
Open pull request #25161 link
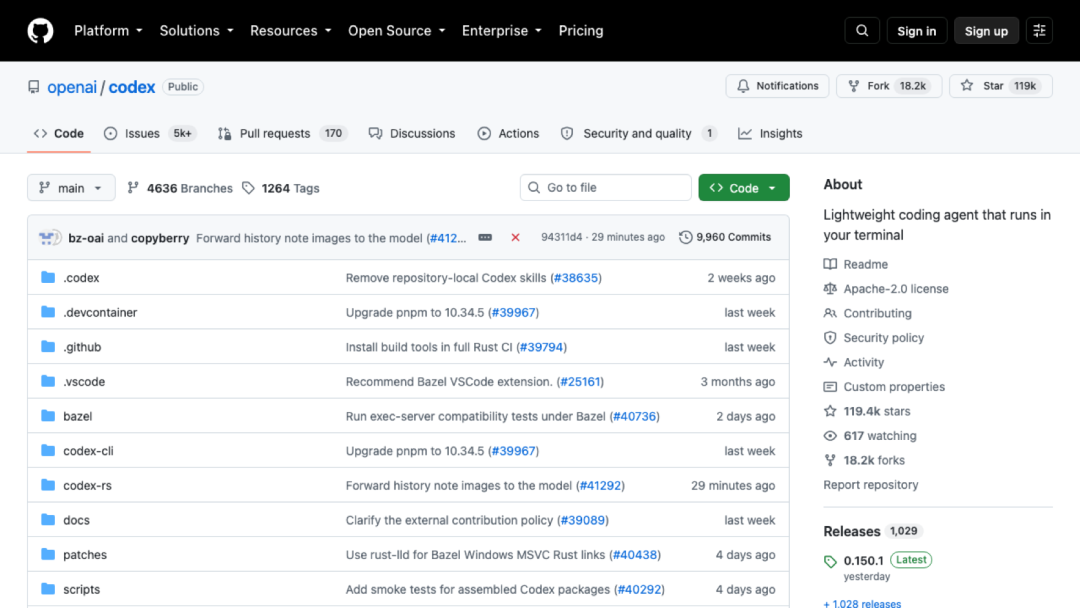pos(580,381)
